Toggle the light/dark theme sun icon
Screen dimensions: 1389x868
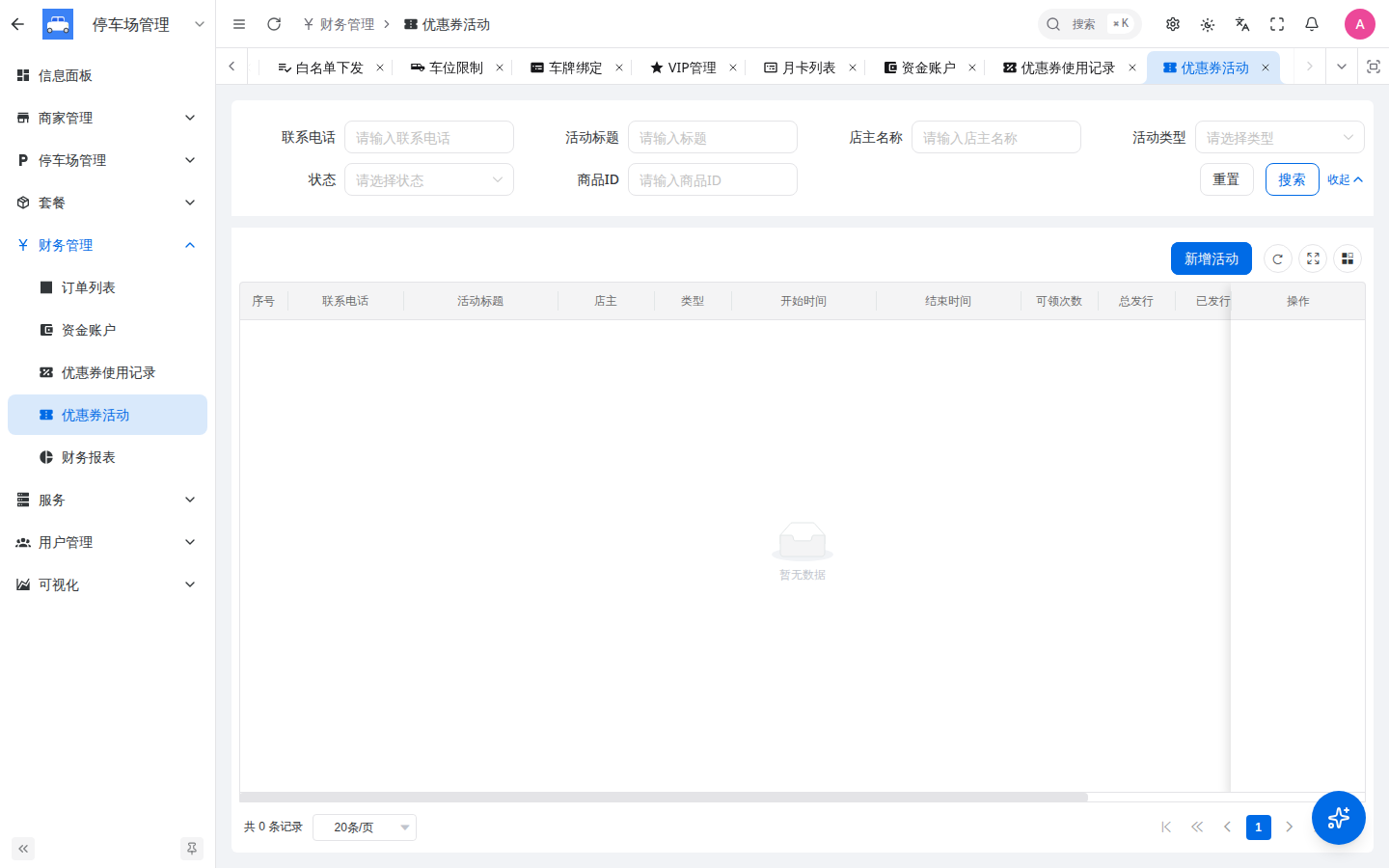[x=1208, y=24]
